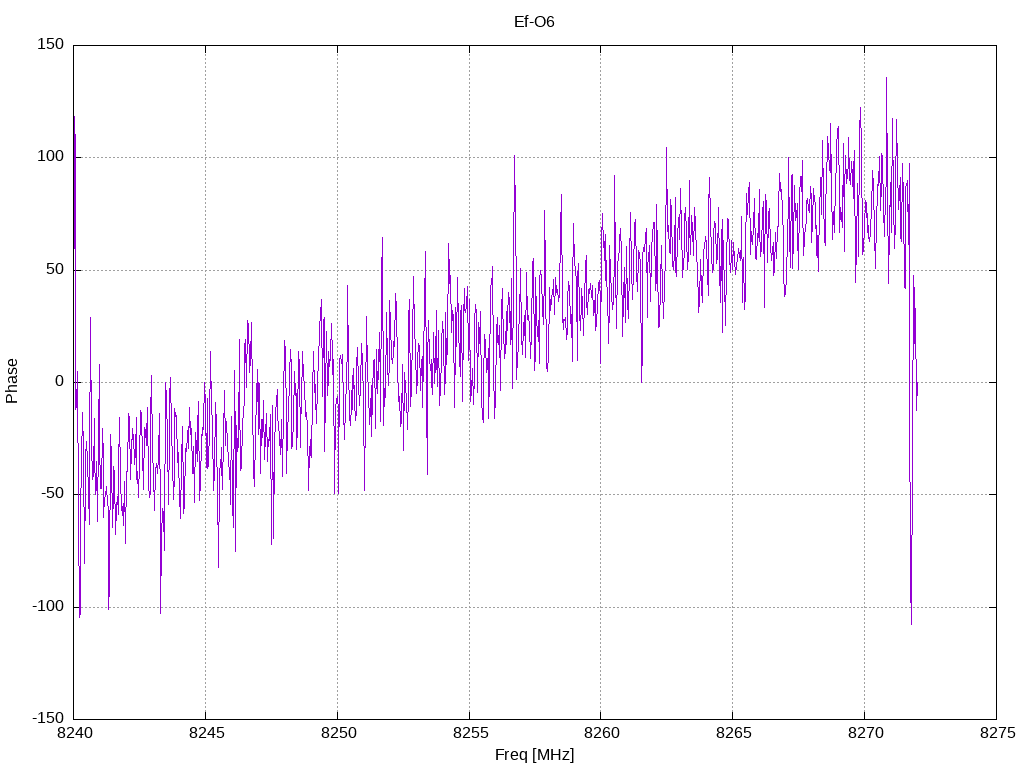This screenshot has height=768, width=1024.
Task: Click the plot title Ef-O6
Action: [534, 22]
